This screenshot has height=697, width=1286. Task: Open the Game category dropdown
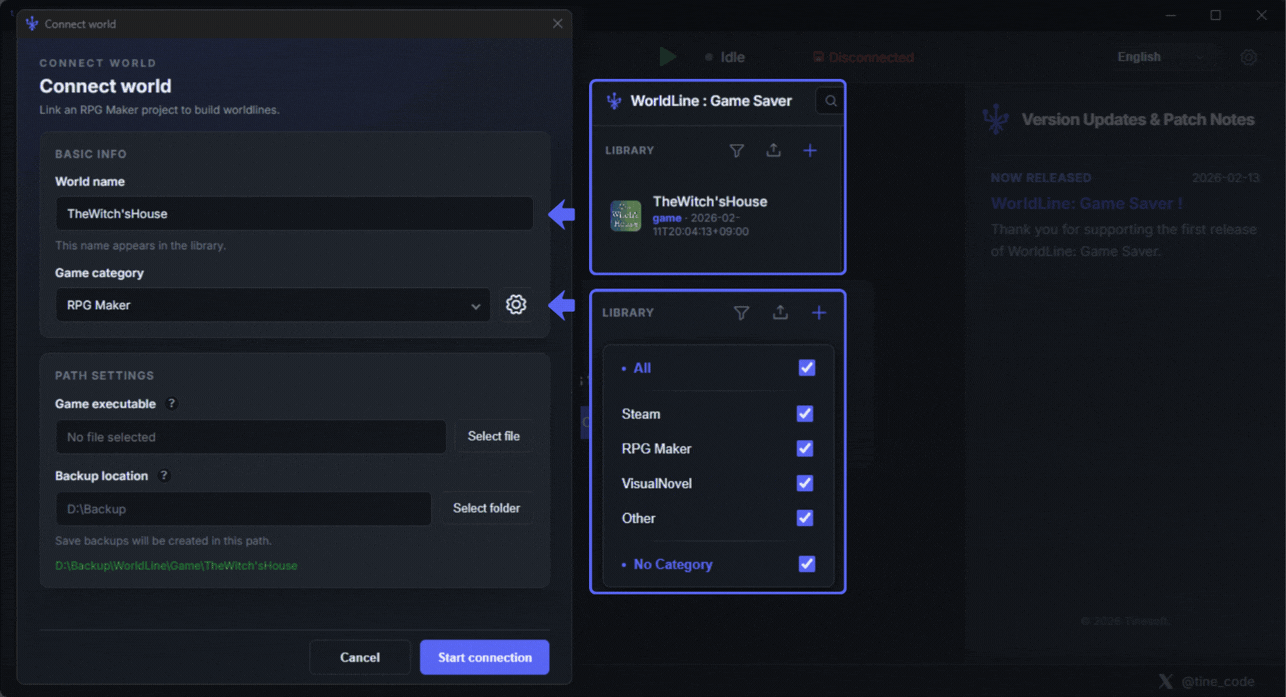coord(273,305)
